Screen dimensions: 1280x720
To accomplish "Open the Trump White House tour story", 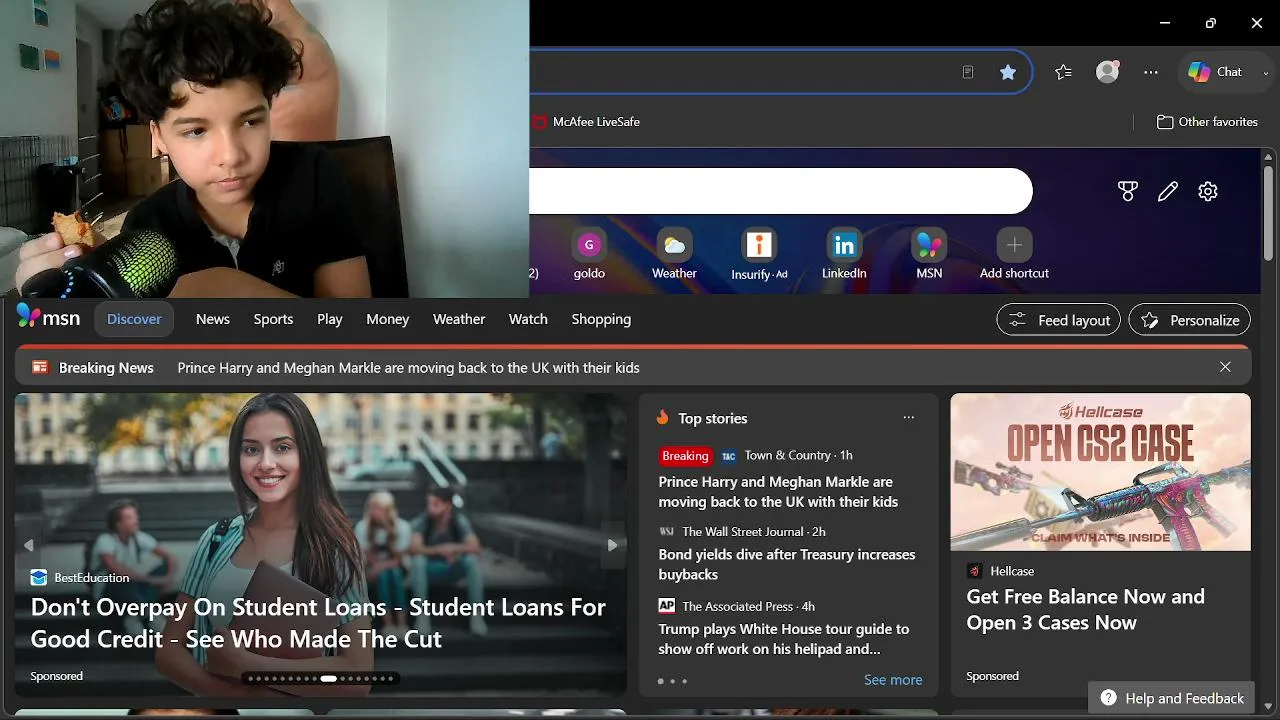I will click(784, 639).
